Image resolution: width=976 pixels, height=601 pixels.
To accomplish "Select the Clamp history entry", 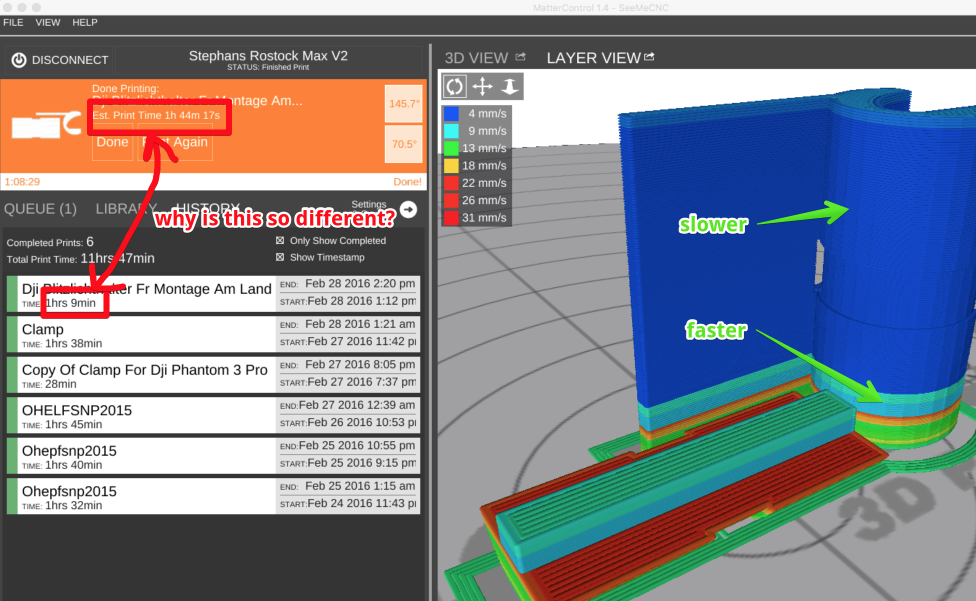I will click(x=140, y=335).
